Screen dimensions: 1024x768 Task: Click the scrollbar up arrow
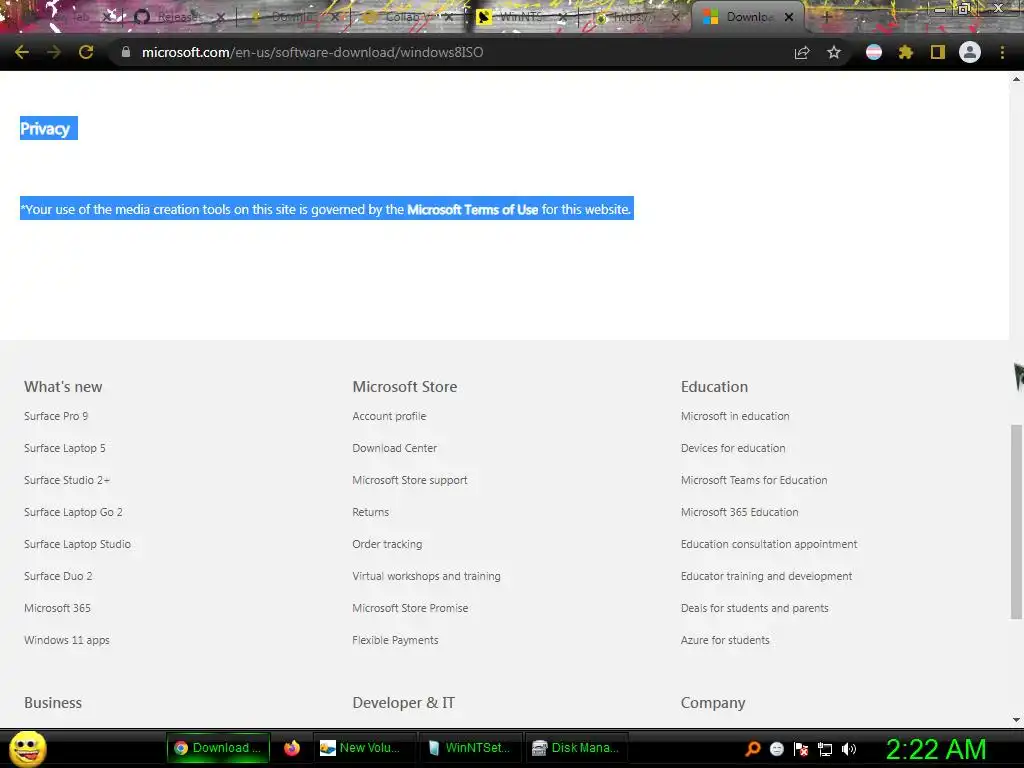[1016, 79]
